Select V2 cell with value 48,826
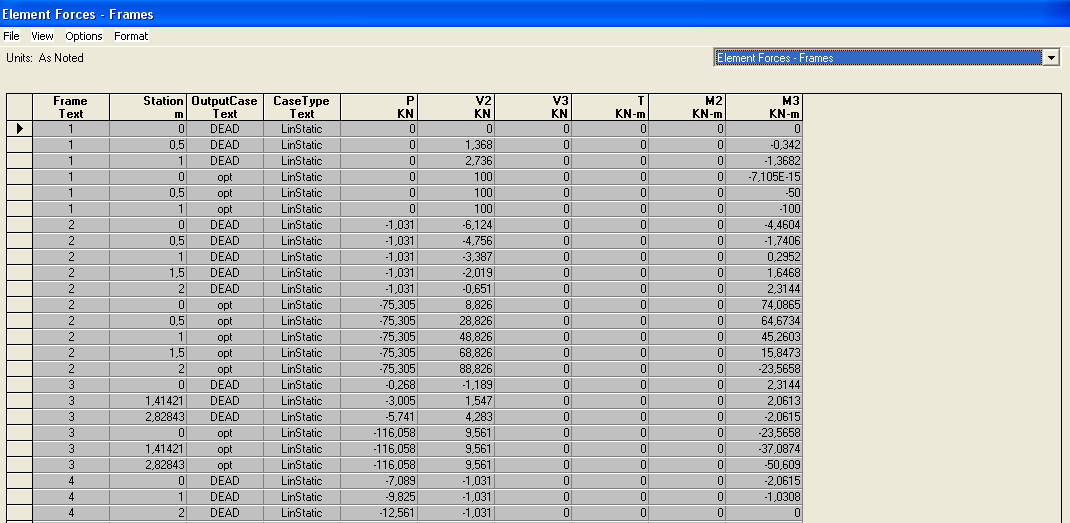This screenshot has height=523, width=1070. pyautogui.click(x=457, y=337)
